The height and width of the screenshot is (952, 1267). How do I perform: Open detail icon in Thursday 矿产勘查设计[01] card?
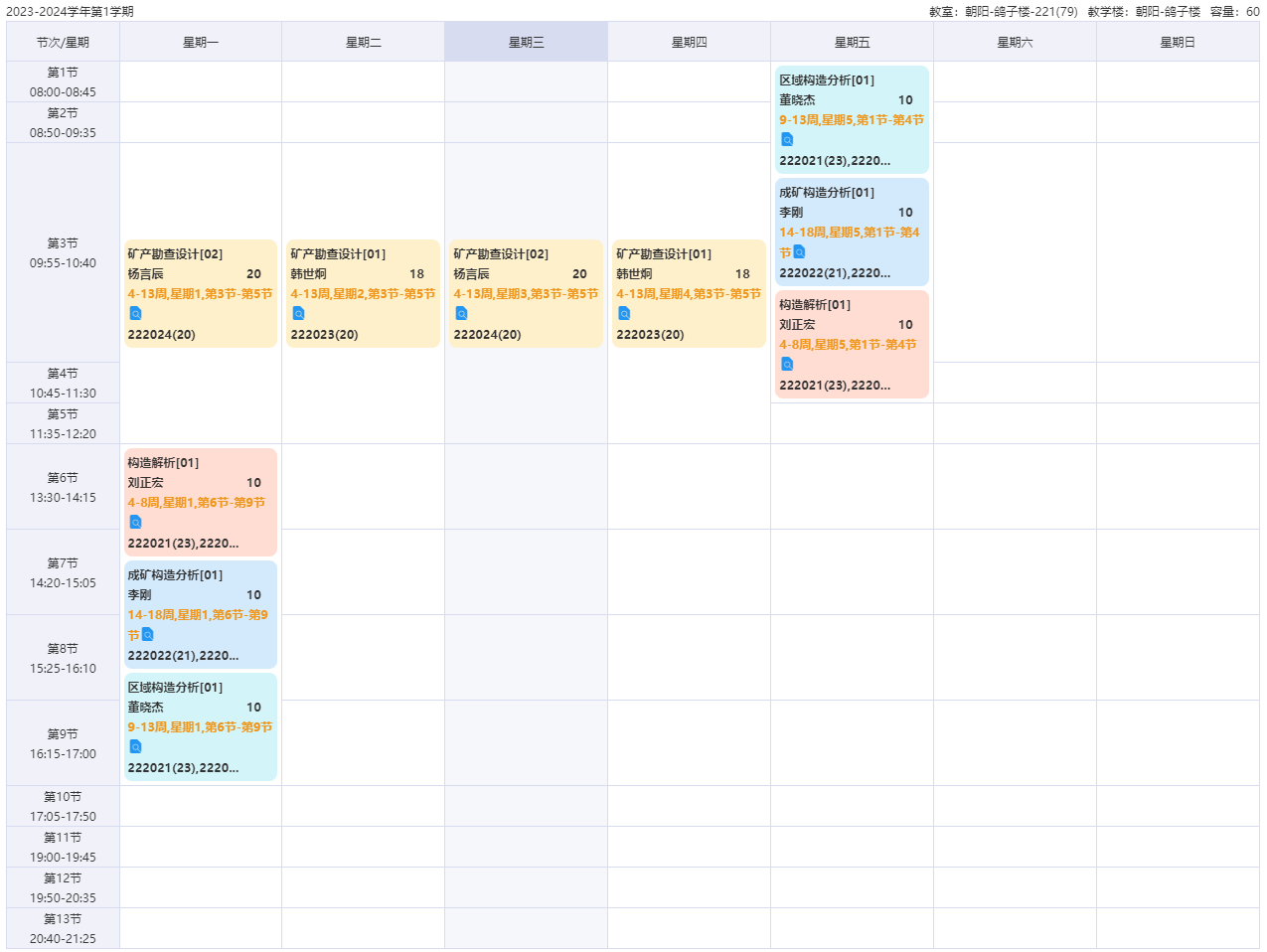(x=624, y=314)
